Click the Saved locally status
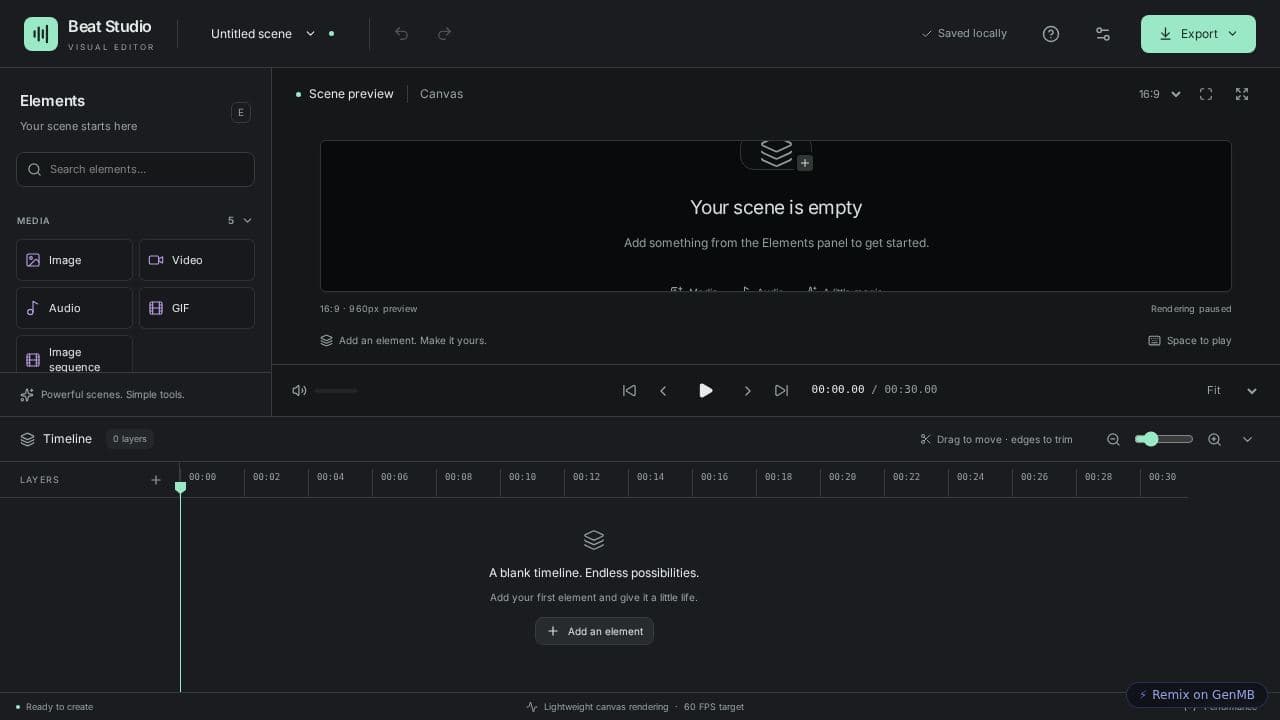This screenshot has width=1280, height=720. pyautogui.click(x=964, y=34)
